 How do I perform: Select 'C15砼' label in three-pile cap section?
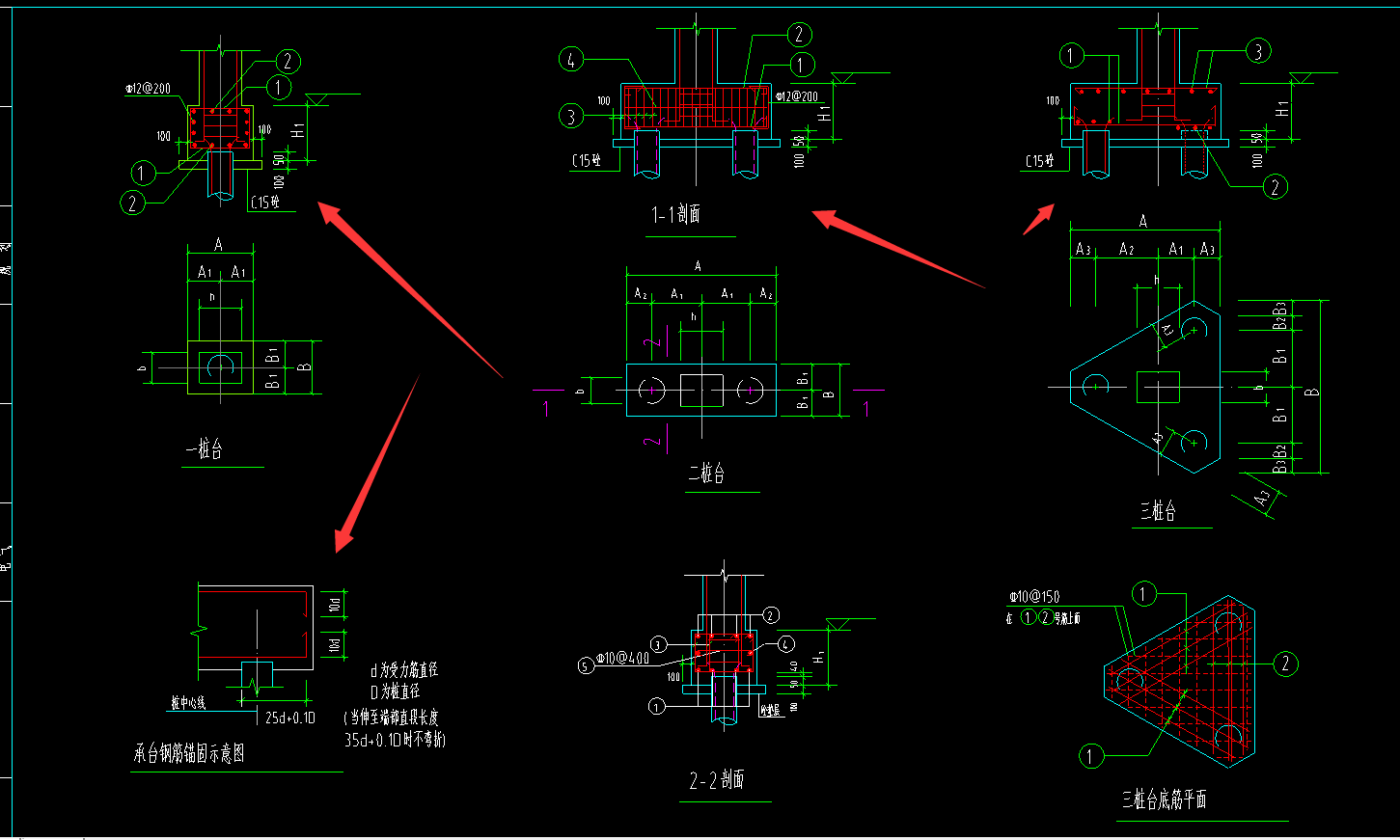pyautogui.click(x=1040, y=161)
